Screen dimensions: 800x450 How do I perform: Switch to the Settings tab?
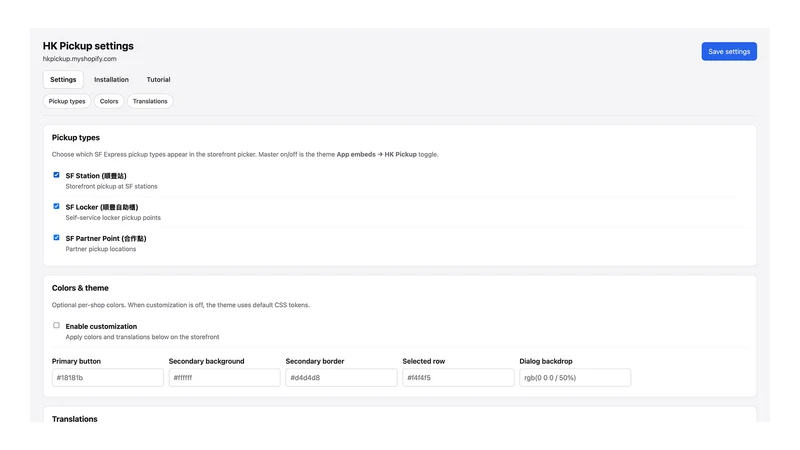pyautogui.click(x=63, y=80)
